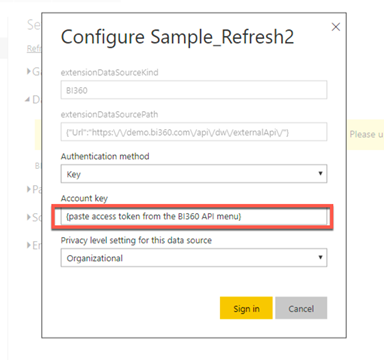Expand the section starting with P behind the dialog
384x360 pixels.
click(x=33, y=189)
